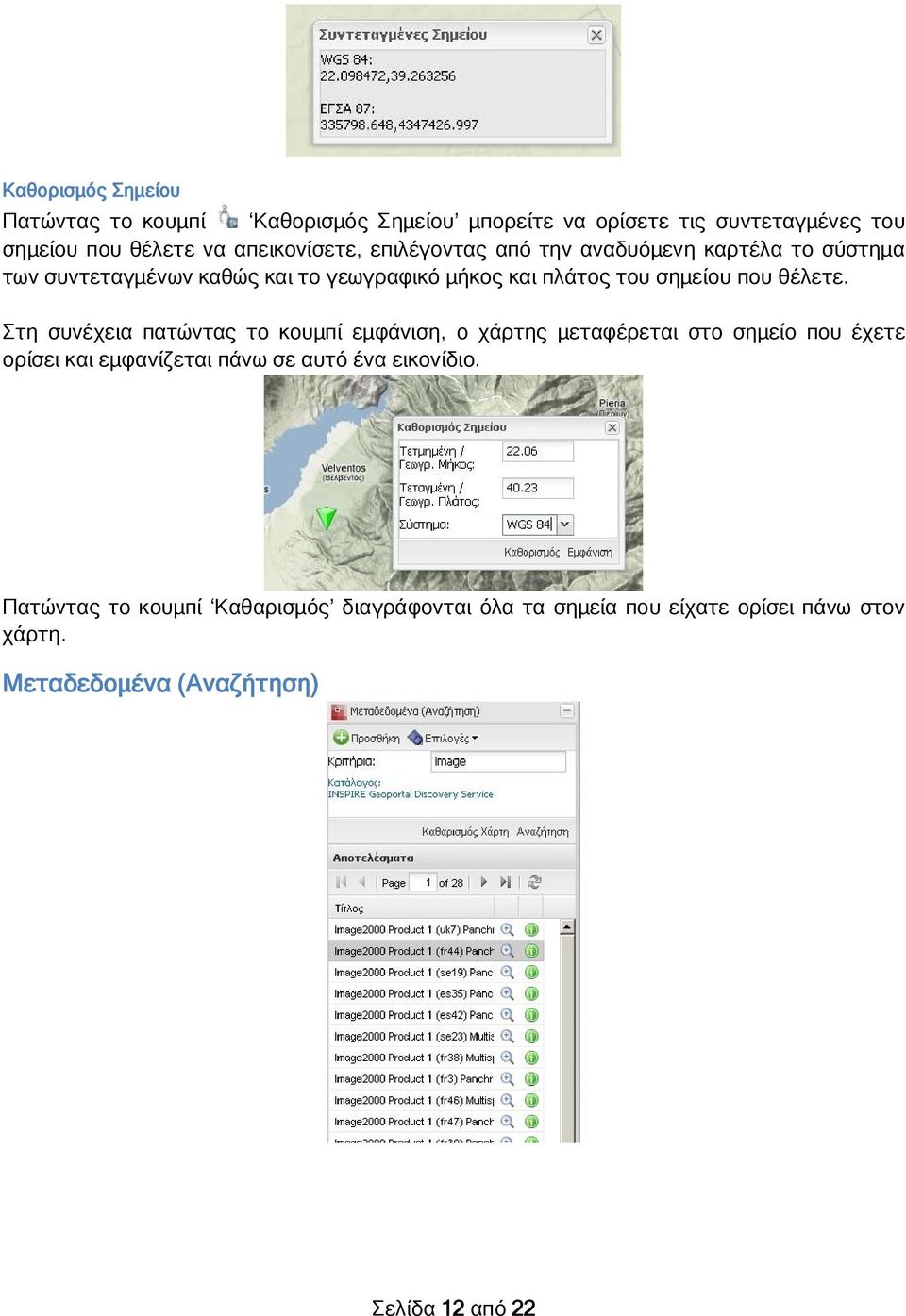Zoom to the se23 product row
The height and width of the screenshot is (1316, 906).
[507, 1036]
